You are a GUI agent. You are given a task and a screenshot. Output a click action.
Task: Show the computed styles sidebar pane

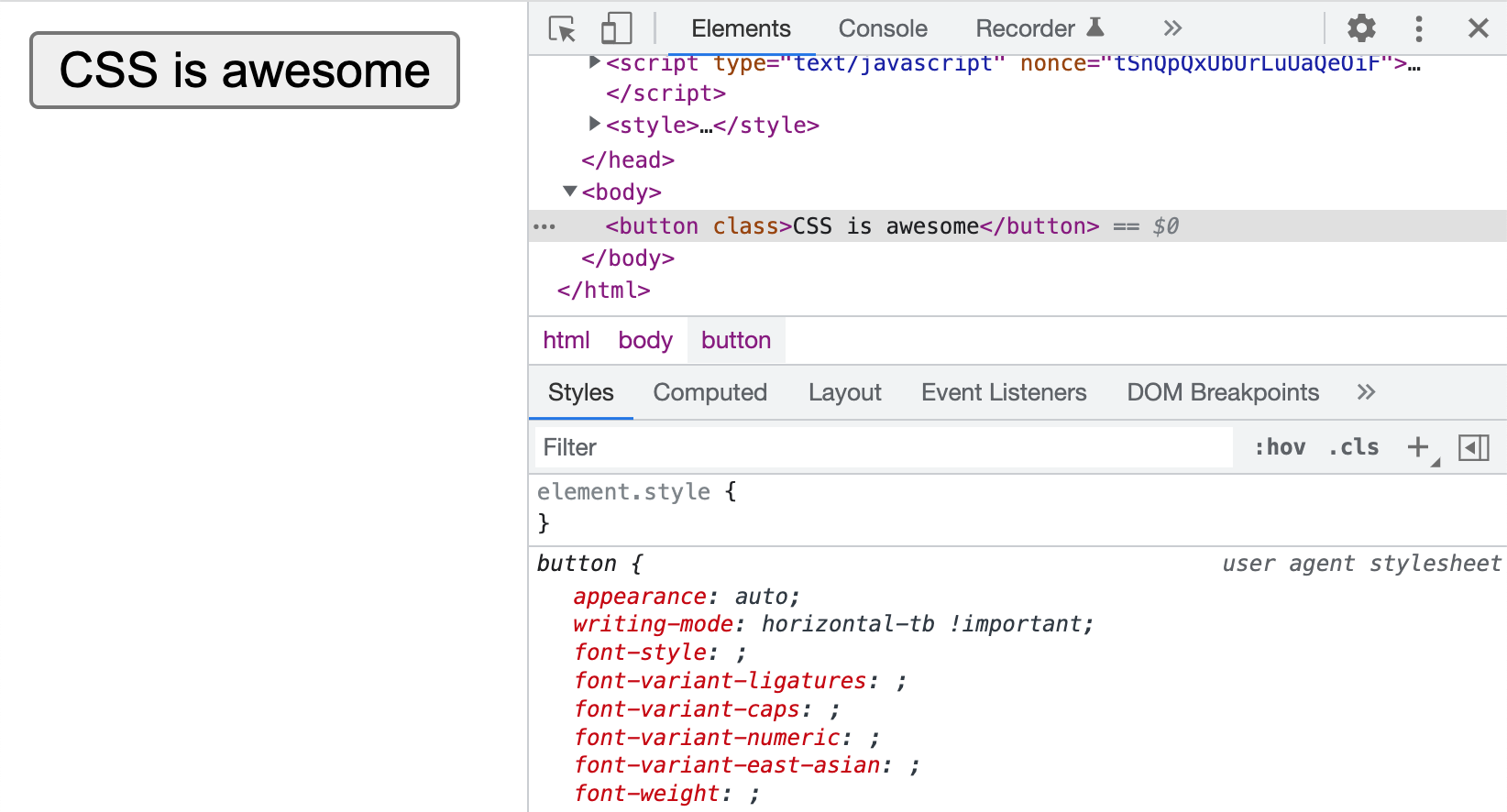point(1473,447)
